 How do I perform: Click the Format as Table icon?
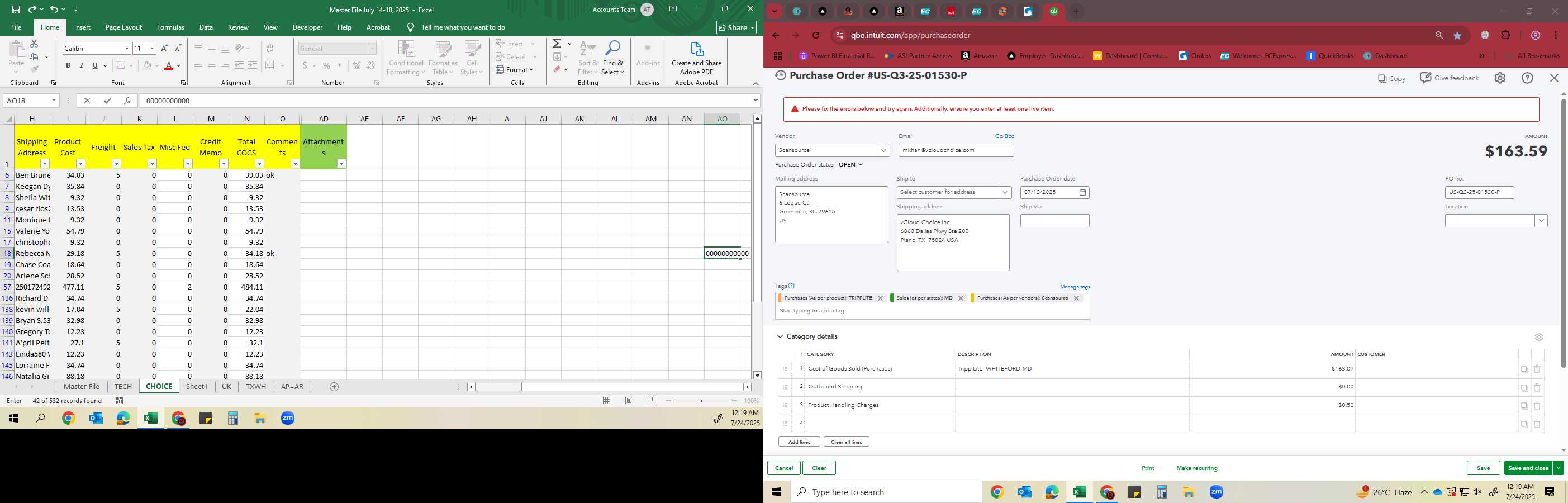pyautogui.click(x=443, y=58)
